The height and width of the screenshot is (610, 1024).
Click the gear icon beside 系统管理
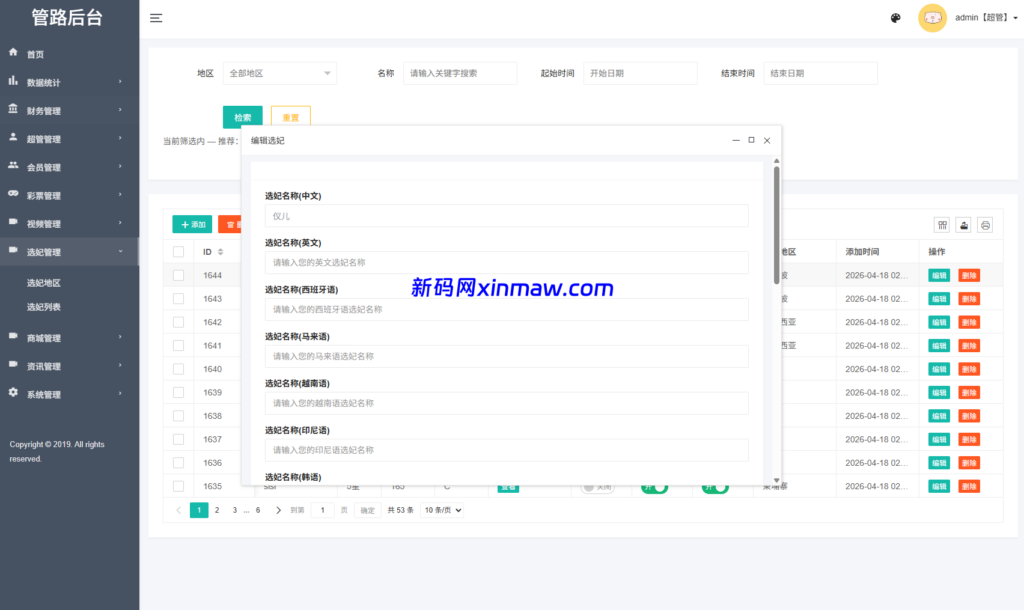coord(12,394)
